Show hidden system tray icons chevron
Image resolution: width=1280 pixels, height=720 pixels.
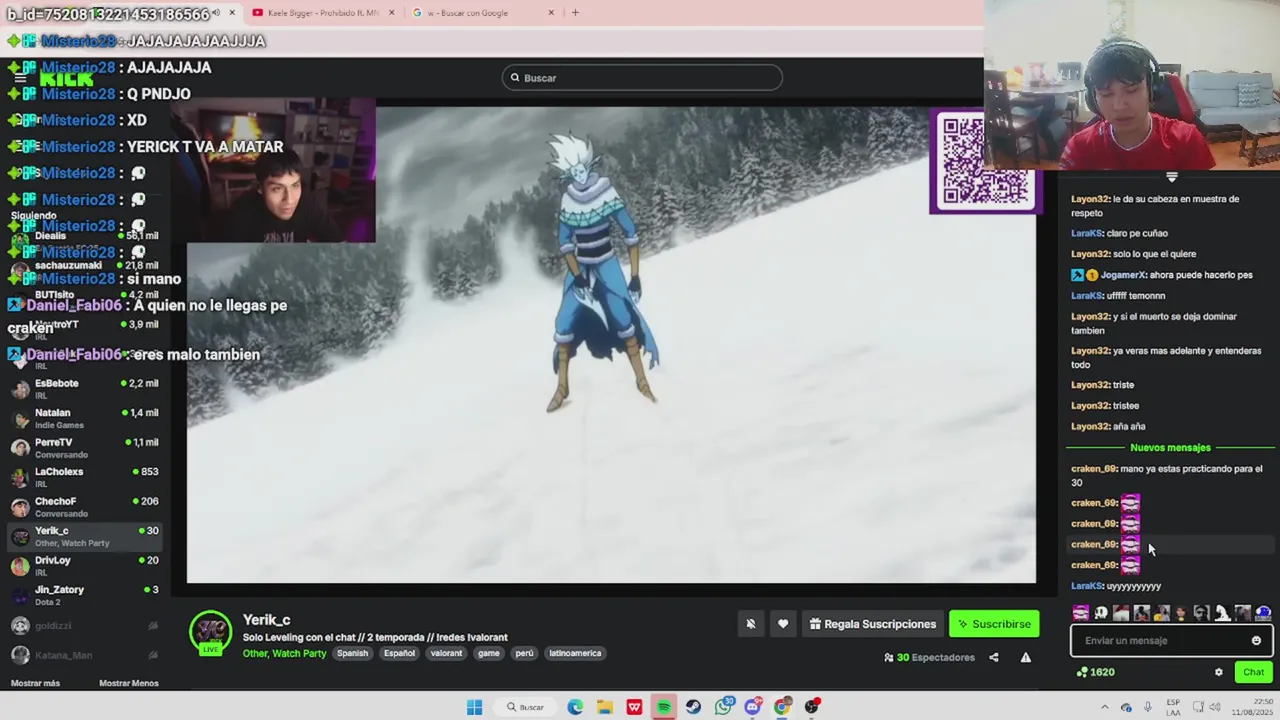coord(1105,707)
